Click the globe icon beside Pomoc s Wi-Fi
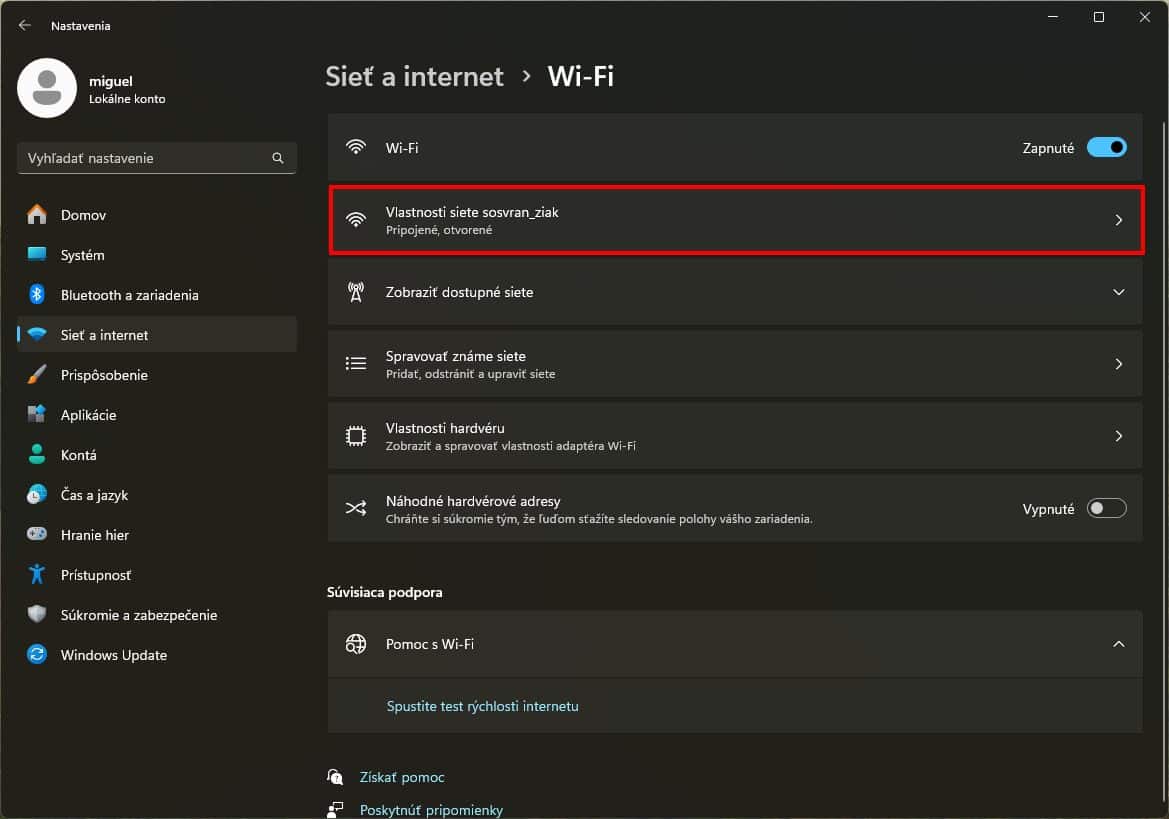This screenshot has height=819, width=1169. point(356,644)
